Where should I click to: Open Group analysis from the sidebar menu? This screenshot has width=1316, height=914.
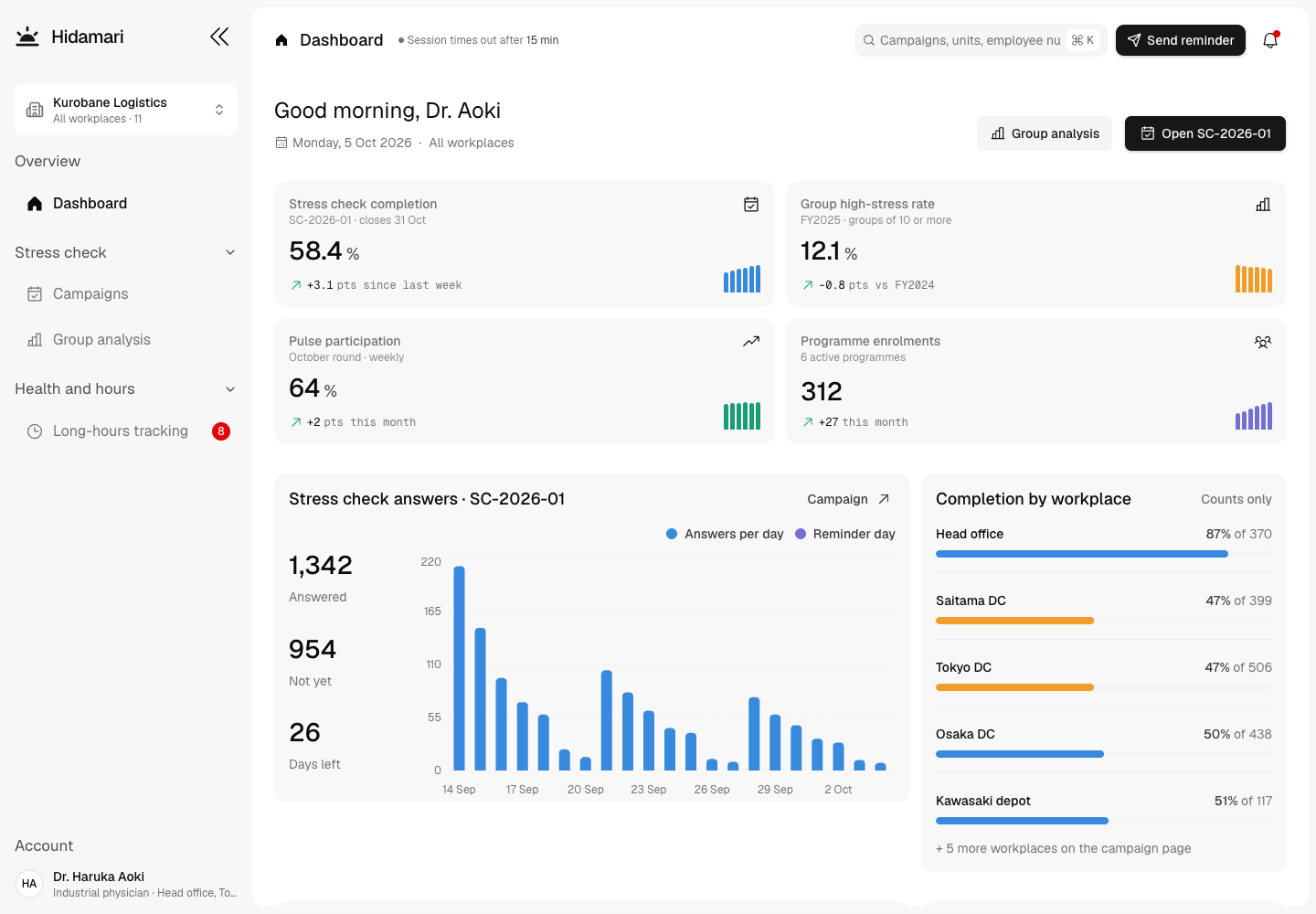coord(126,340)
